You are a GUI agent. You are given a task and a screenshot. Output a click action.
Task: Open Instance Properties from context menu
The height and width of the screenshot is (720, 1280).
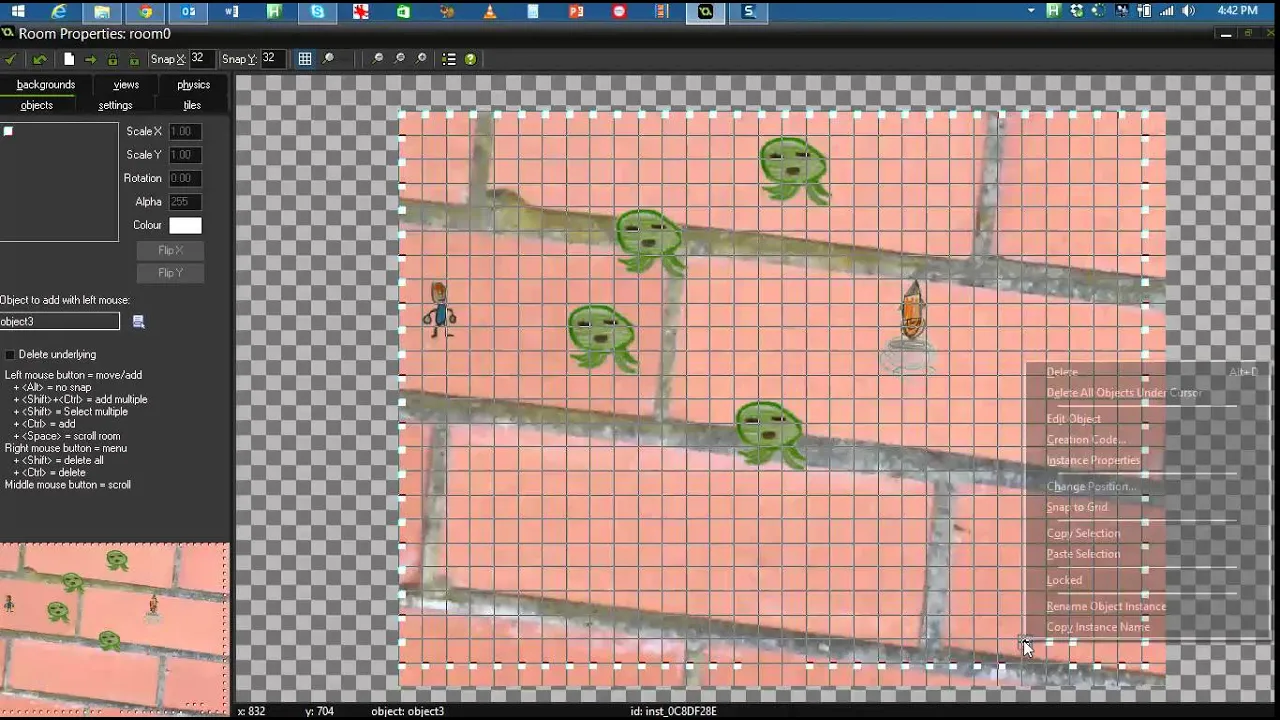click(x=1093, y=461)
